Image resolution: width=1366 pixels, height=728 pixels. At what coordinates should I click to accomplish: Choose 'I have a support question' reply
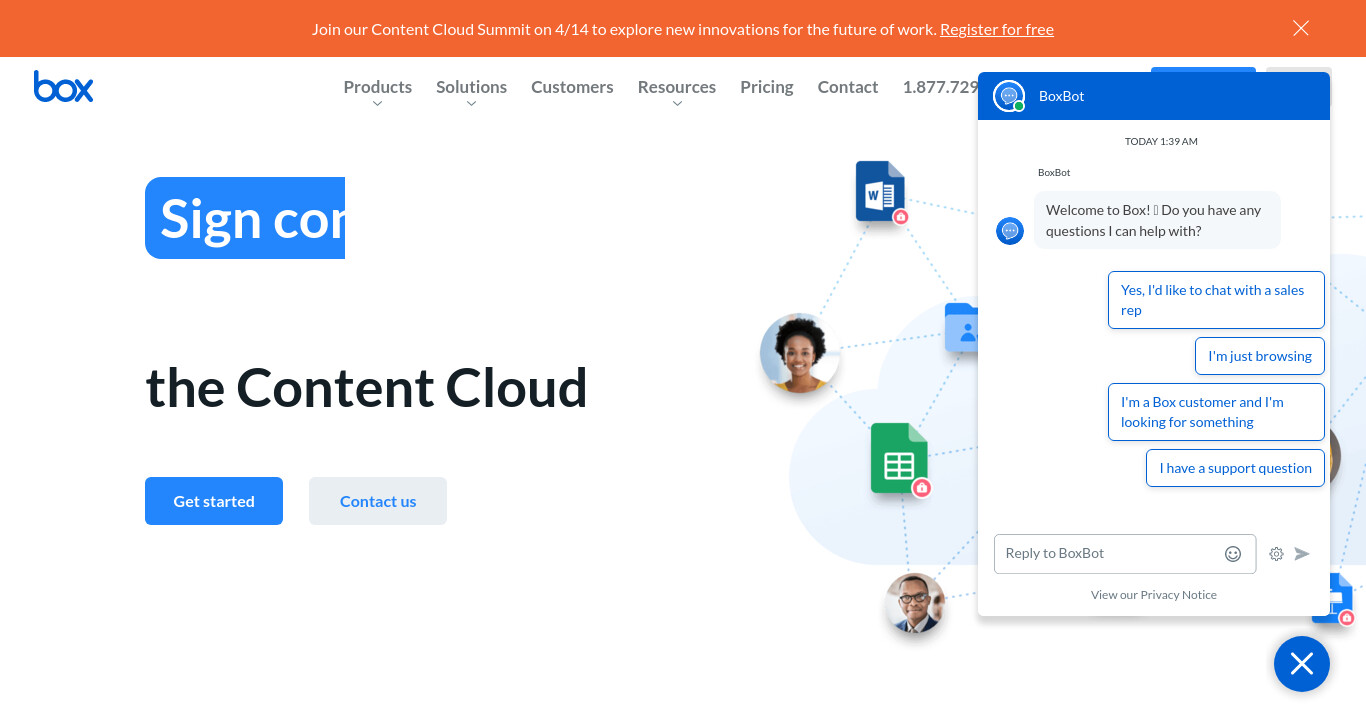click(1236, 468)
